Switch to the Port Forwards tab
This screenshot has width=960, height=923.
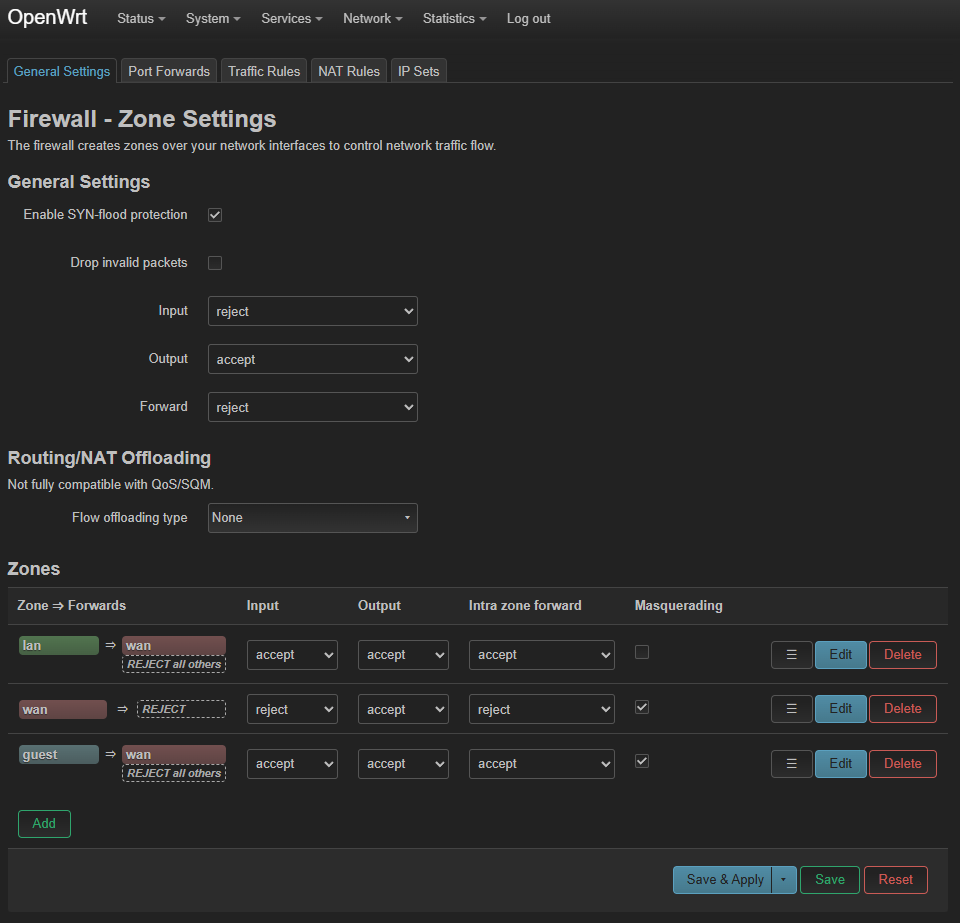click(168, 70)
